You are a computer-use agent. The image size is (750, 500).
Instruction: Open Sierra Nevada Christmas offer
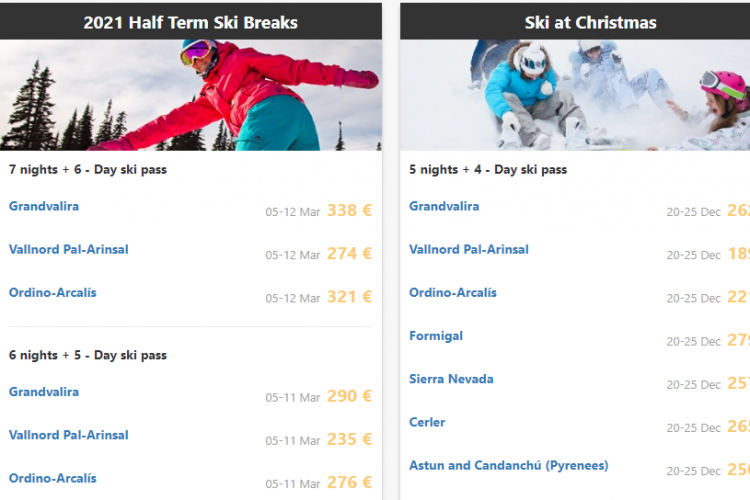[451, 379]
